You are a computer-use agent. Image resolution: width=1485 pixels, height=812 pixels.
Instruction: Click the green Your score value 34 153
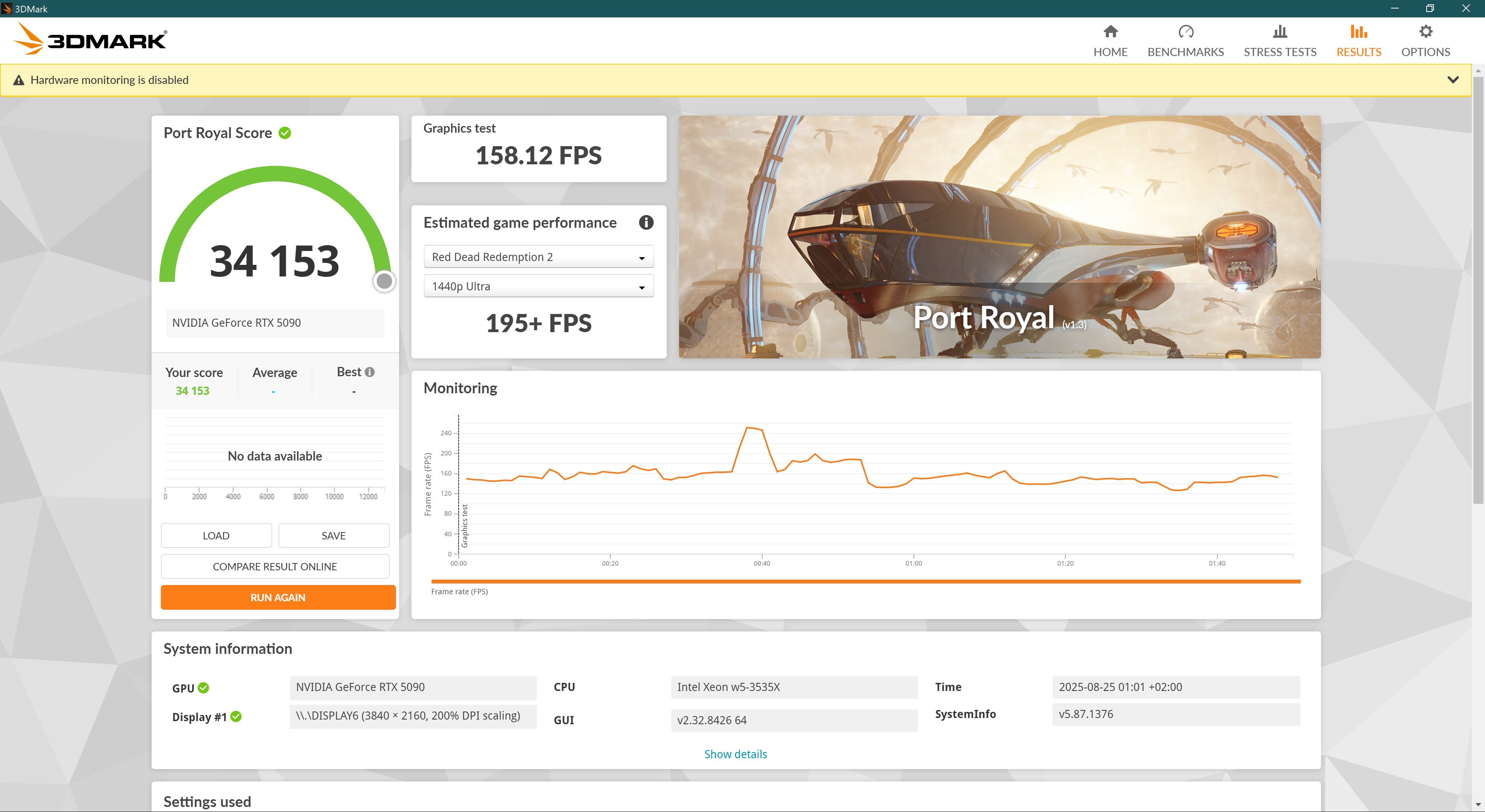point(193,391)
